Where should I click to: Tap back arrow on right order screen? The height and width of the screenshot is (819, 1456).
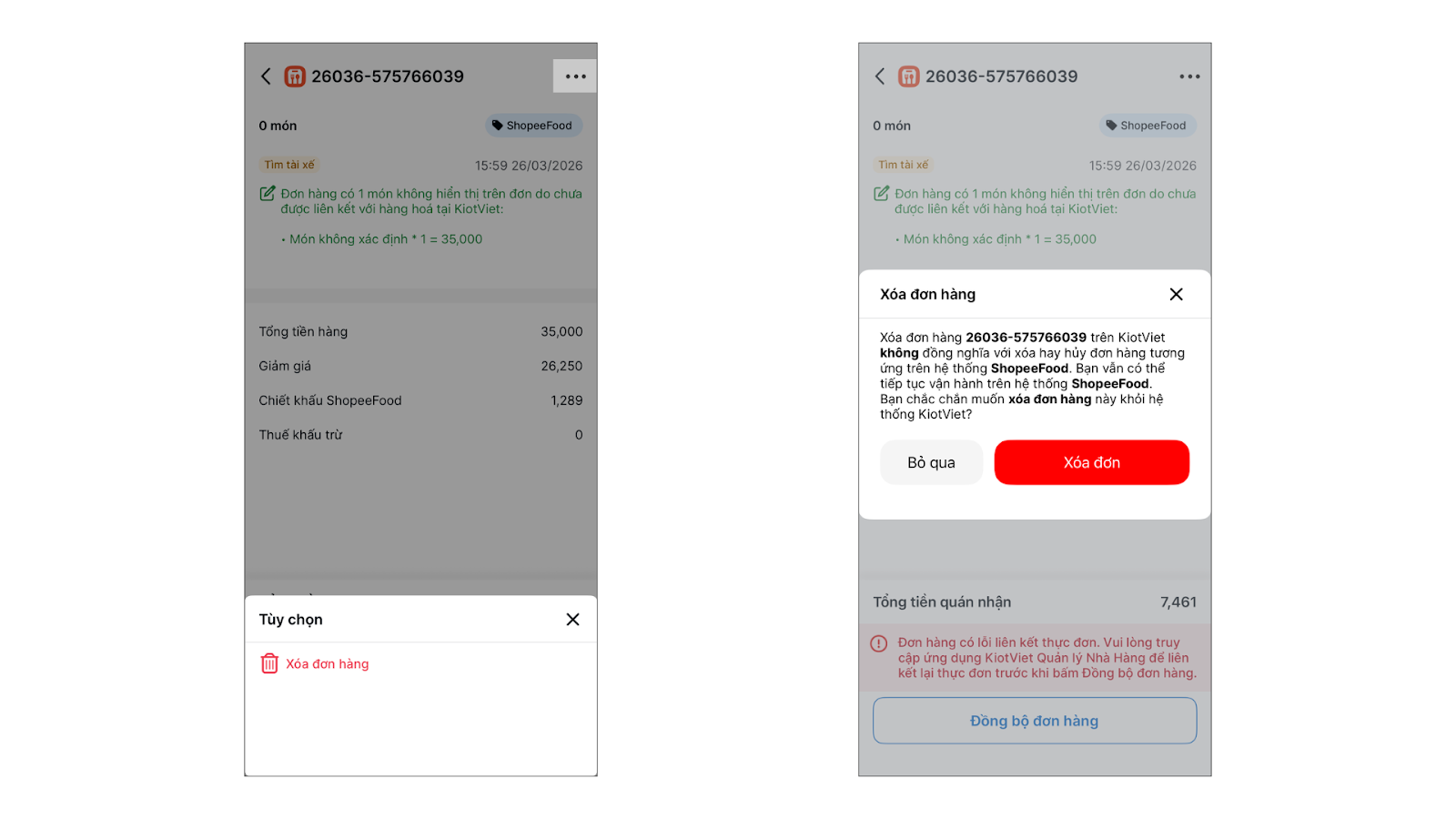pos(880,76)
